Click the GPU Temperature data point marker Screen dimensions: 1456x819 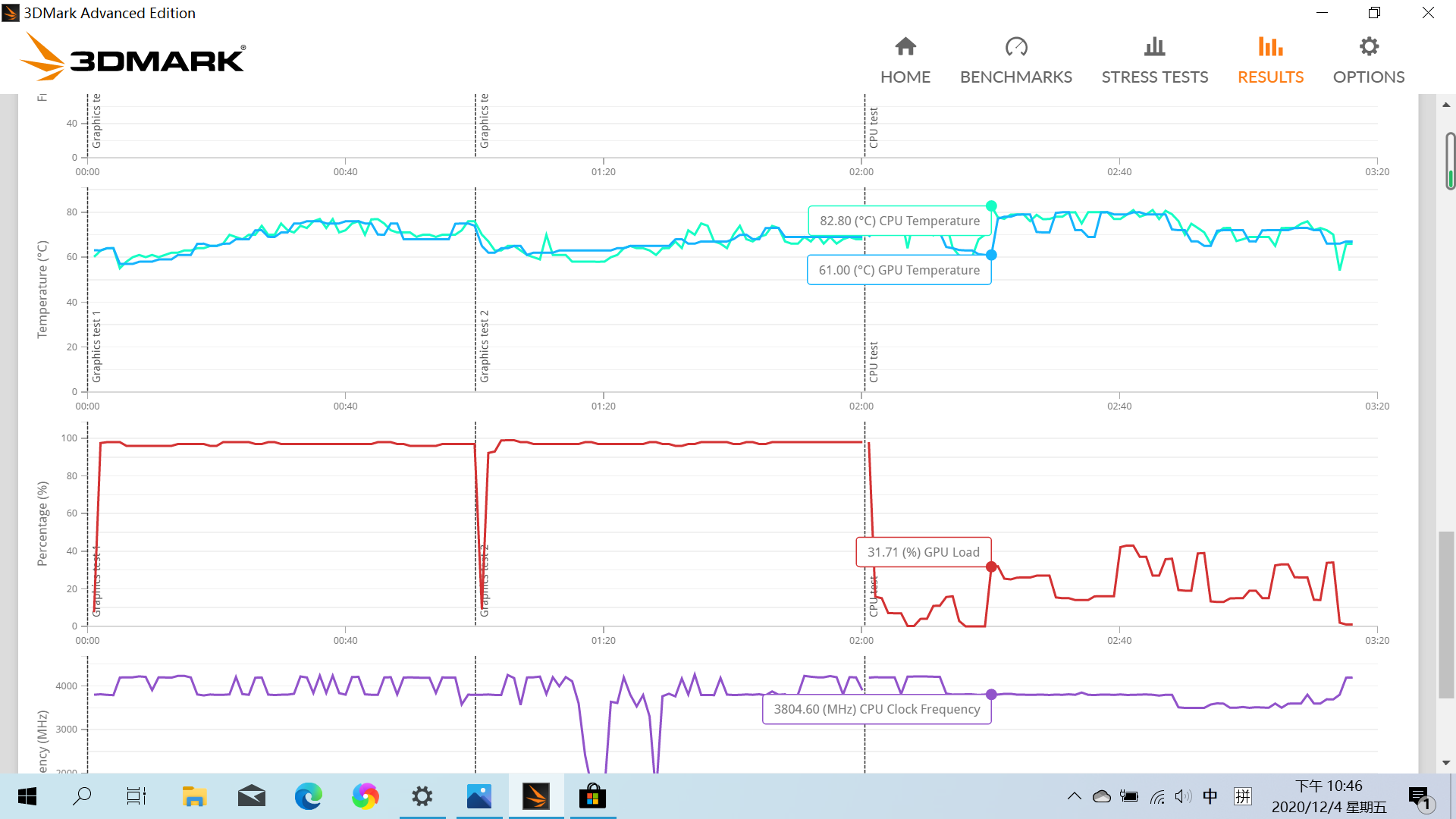click(x=991, y=255)
